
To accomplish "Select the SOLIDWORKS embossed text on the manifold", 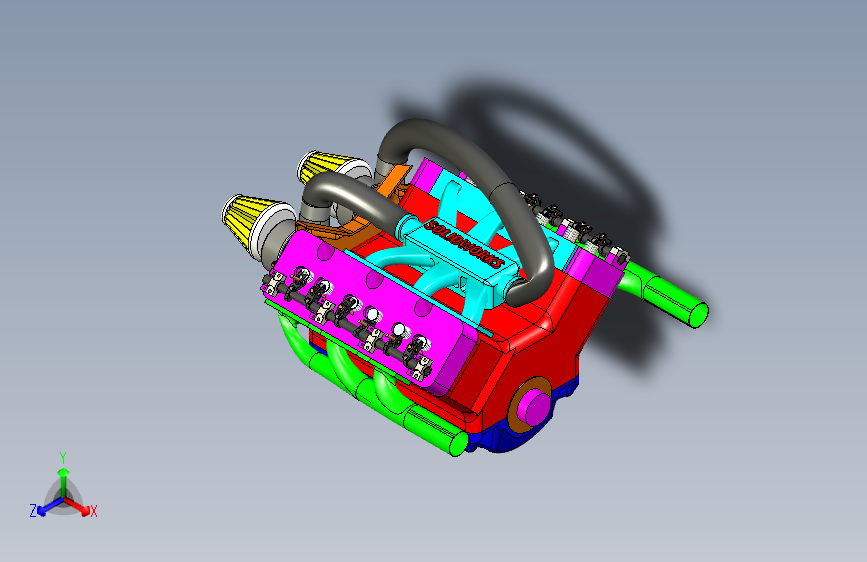I will pyautogui.click(x=464, y=244).
